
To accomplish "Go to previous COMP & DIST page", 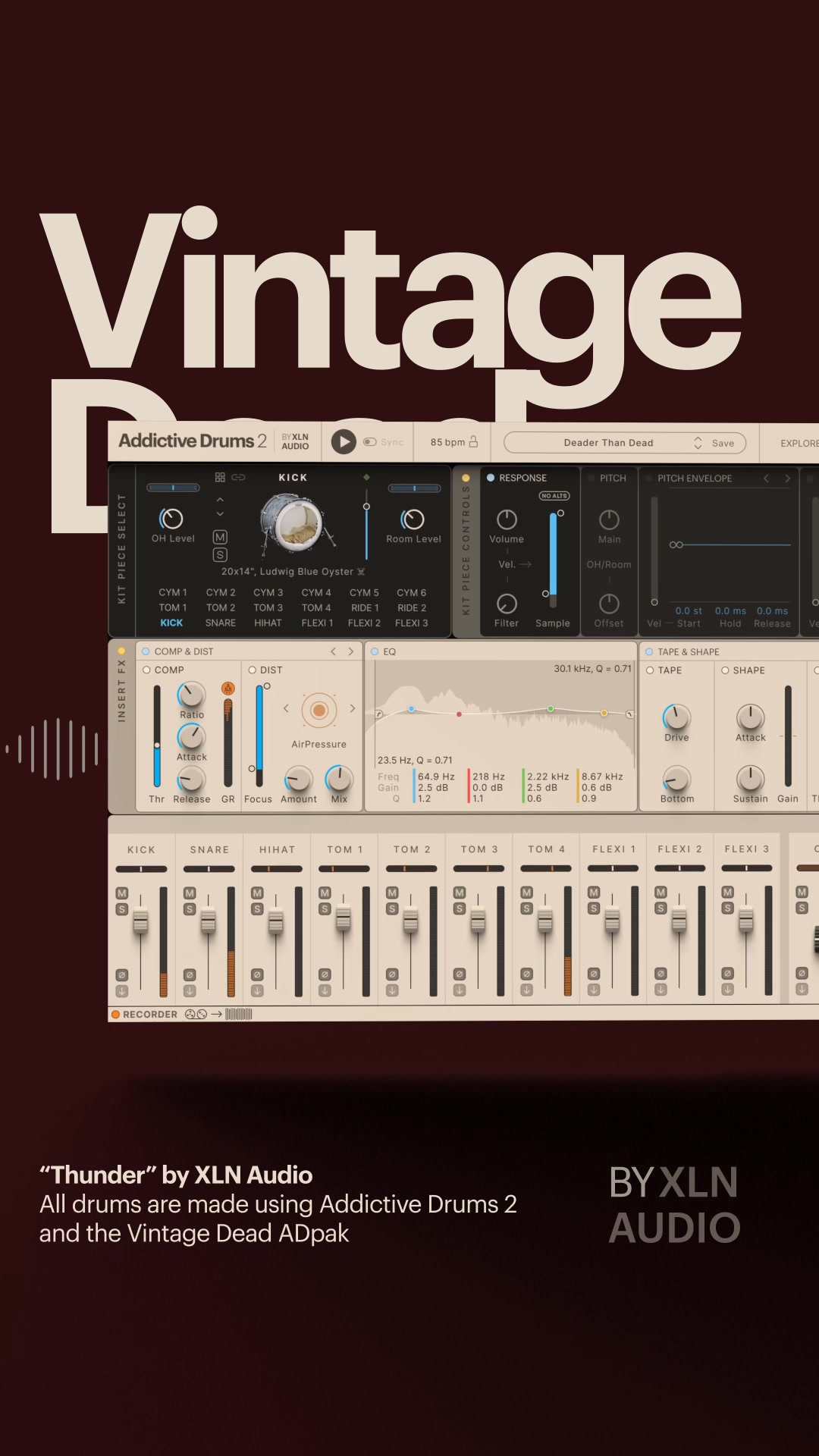I will tap(332, 651).
